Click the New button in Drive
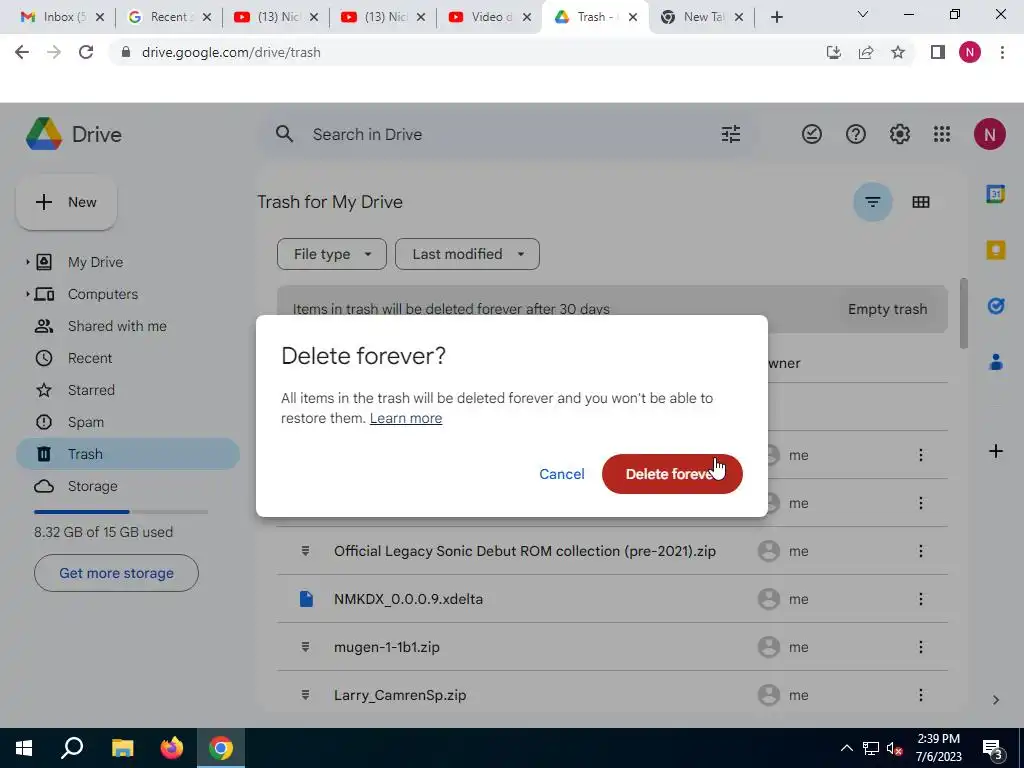Screen dimensions: 1024x768 [x=67, y=202]
